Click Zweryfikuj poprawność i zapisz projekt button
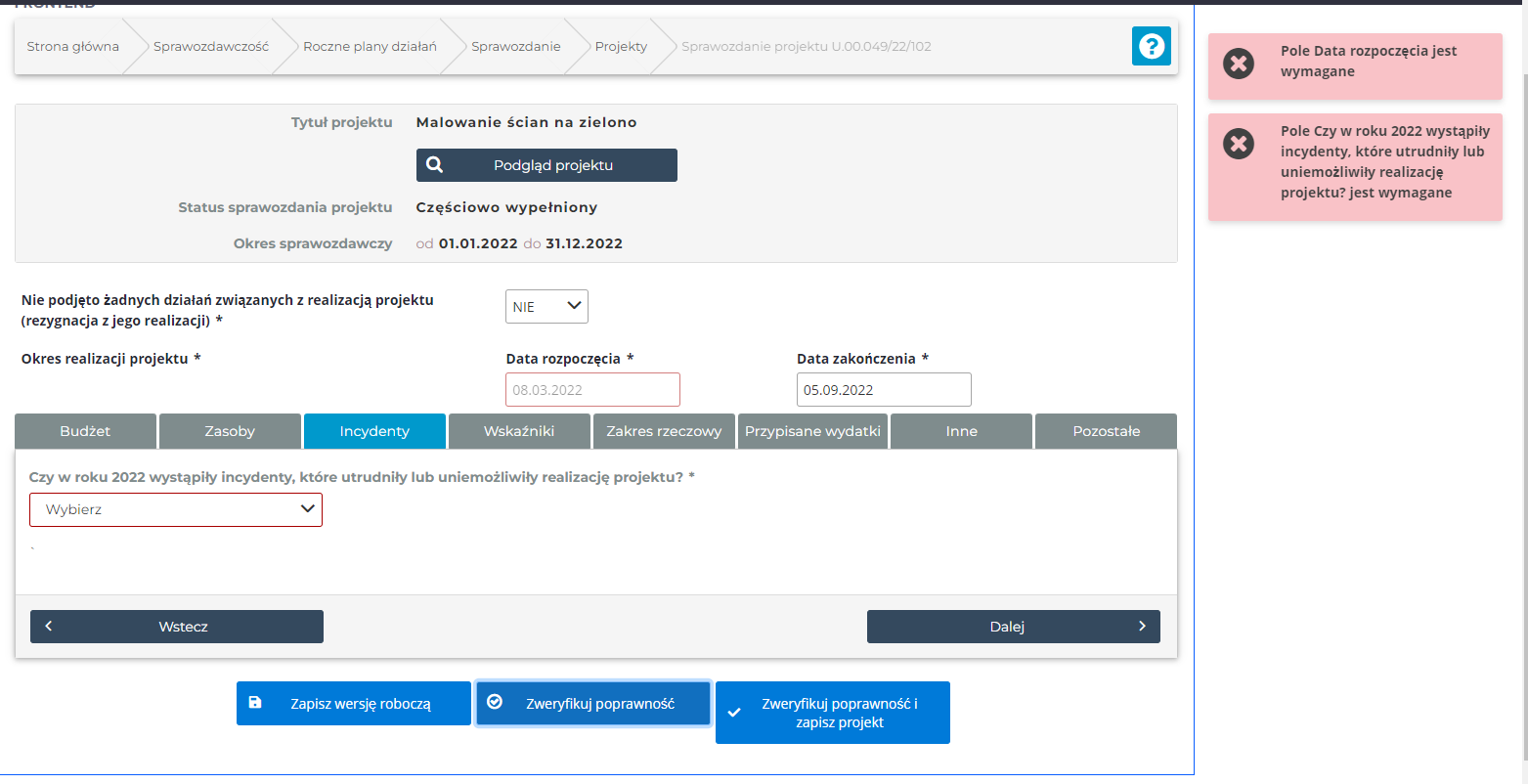1528x784 pixels. click(x=833, y=713)
